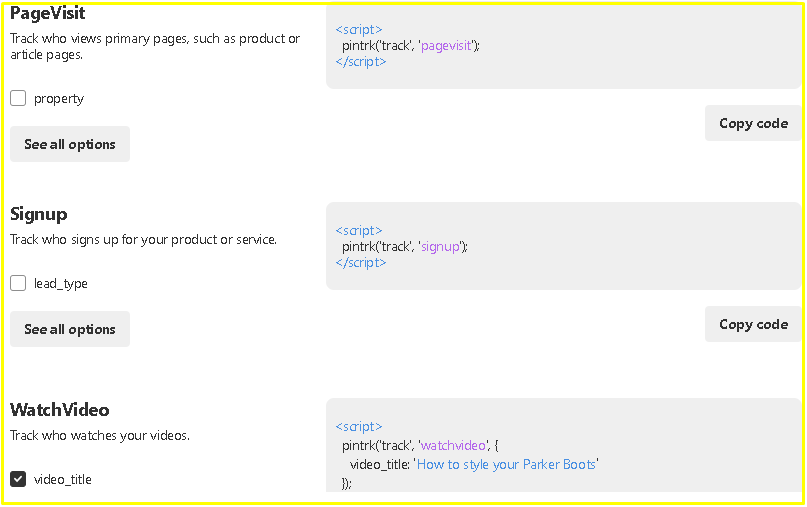The height and width of the screenshot is (507, 807).
Task: Click the property label text
Action: tap(59, 99)
